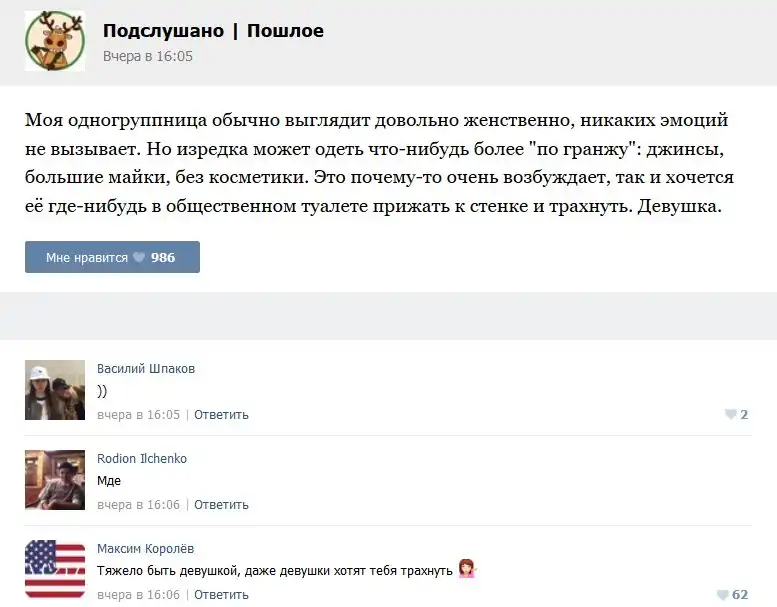Like Василий Шпаков's comment with 2 likes
777x607 pixels.
click(x=731, y=415)
